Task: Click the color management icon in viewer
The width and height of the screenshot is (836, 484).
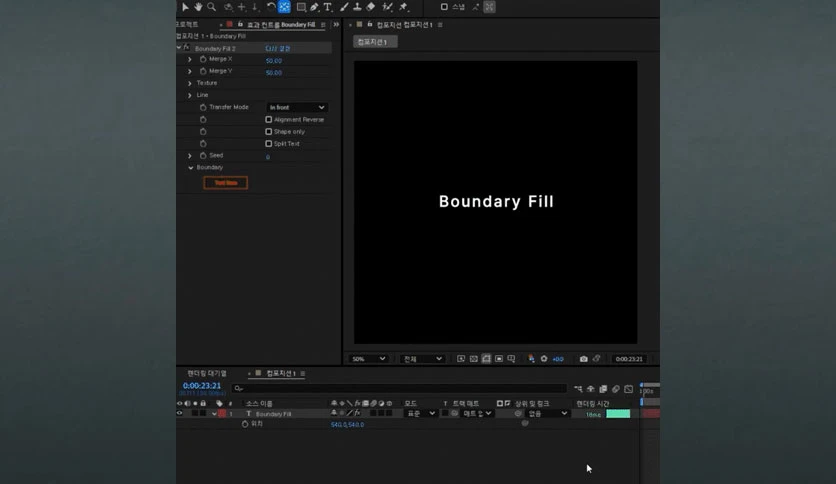Action: [x=531, y=359]
